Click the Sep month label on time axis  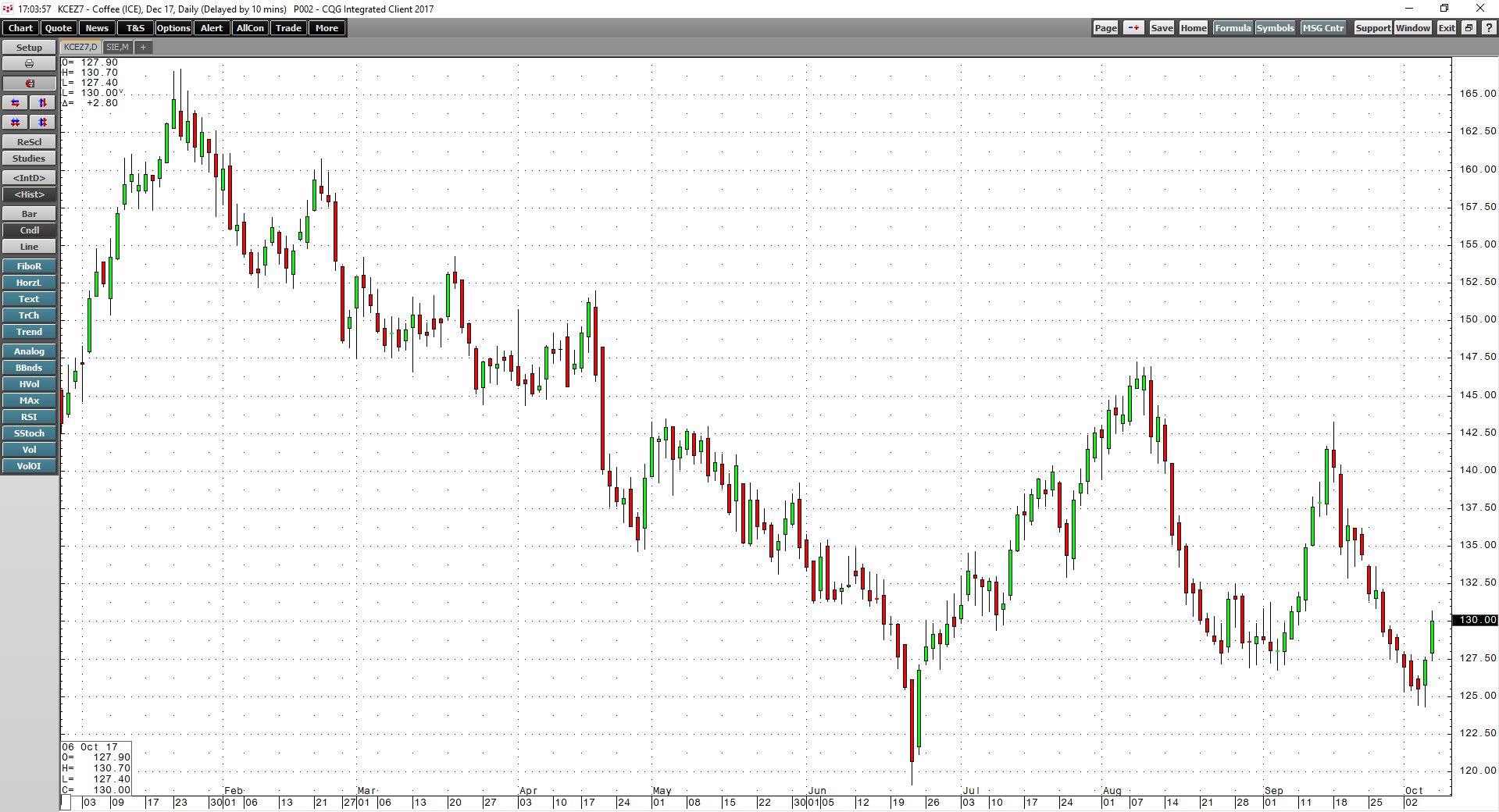point(1274,791)
